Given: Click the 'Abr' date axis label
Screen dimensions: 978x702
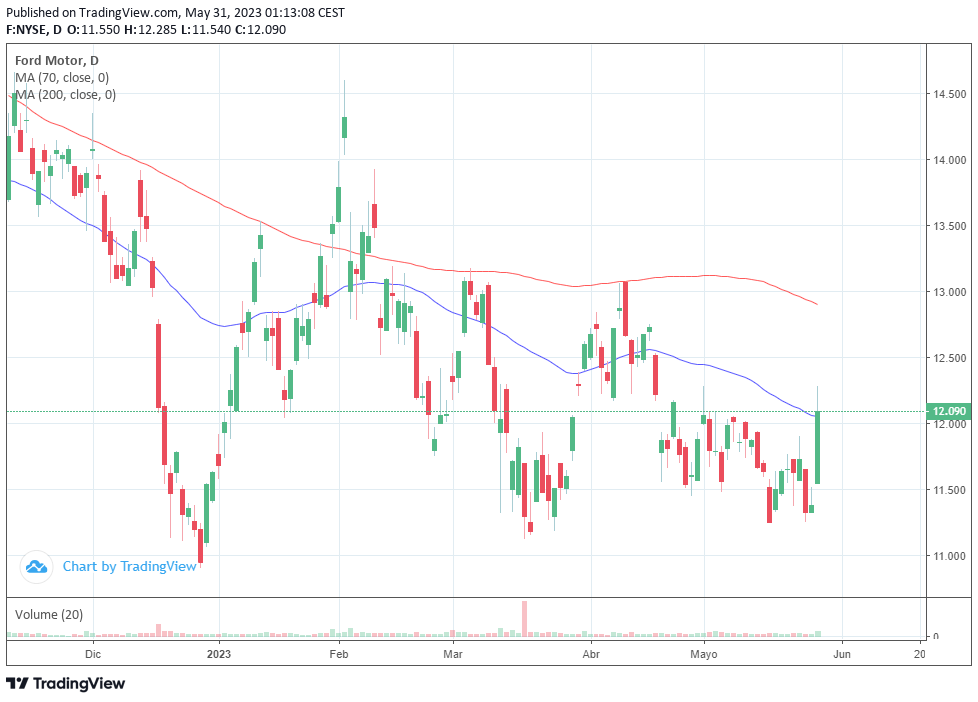Looking at the screenshot, I should click(x=591, y=654).
